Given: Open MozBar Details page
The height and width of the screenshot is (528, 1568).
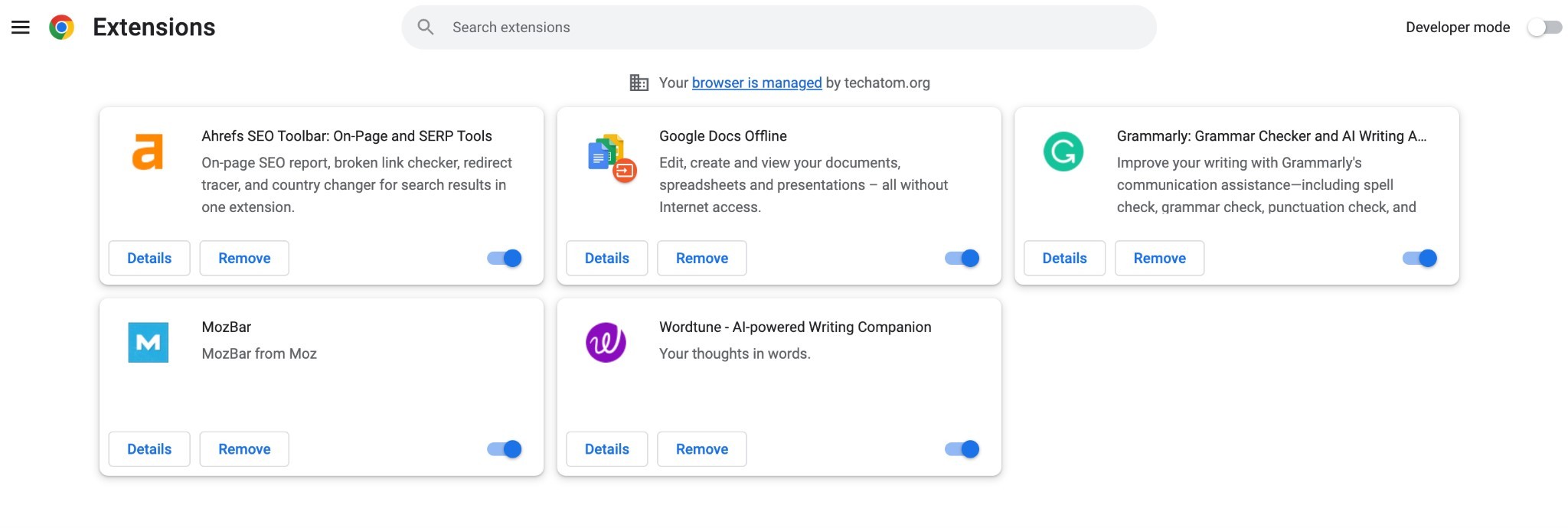Looking at the screenshot, I should (x=149, y=449).
